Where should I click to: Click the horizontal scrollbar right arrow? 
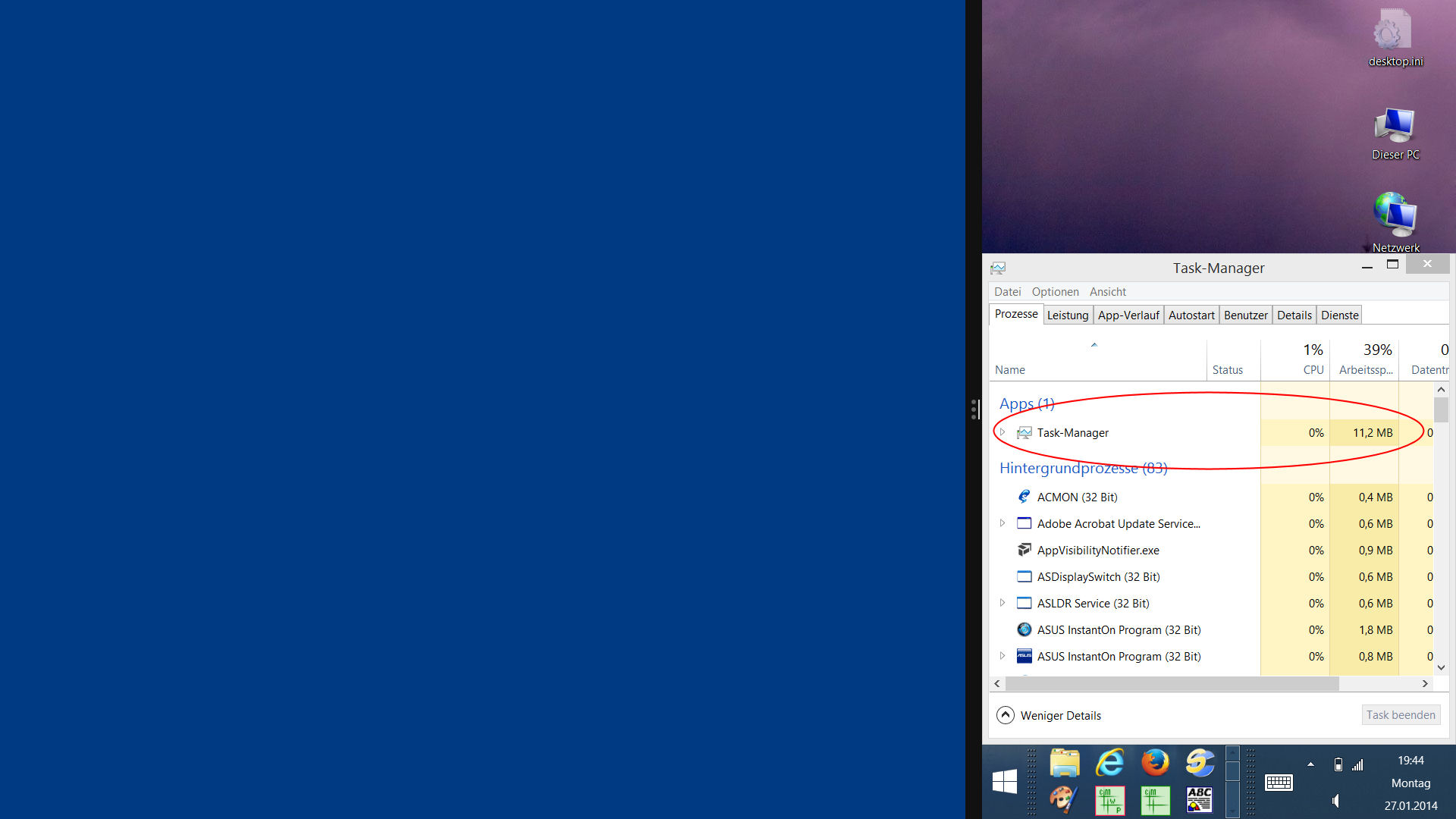click(1425, 684)
